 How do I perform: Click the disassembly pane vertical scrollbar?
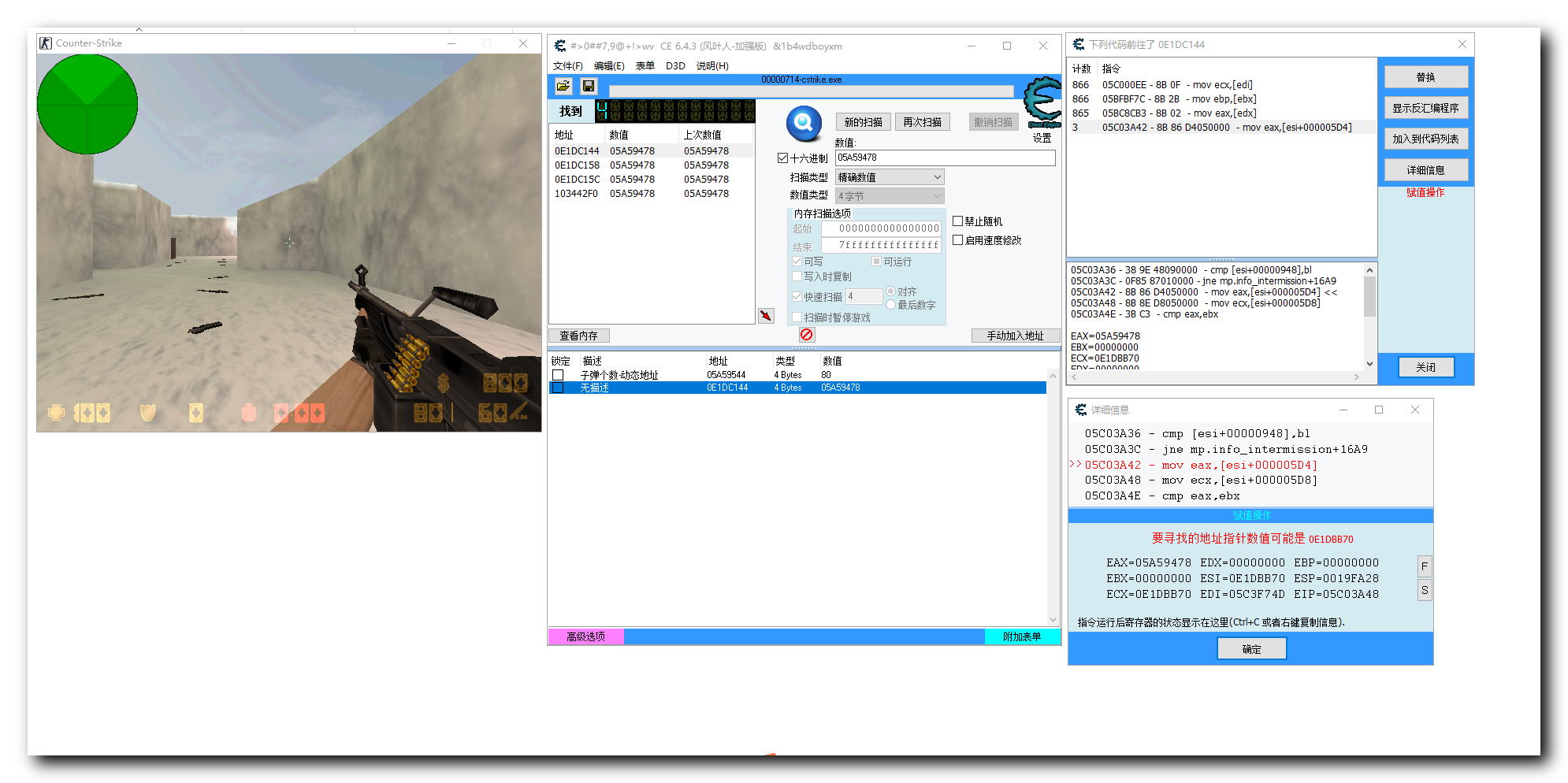pyautogui.click(x=1369, y=317)
